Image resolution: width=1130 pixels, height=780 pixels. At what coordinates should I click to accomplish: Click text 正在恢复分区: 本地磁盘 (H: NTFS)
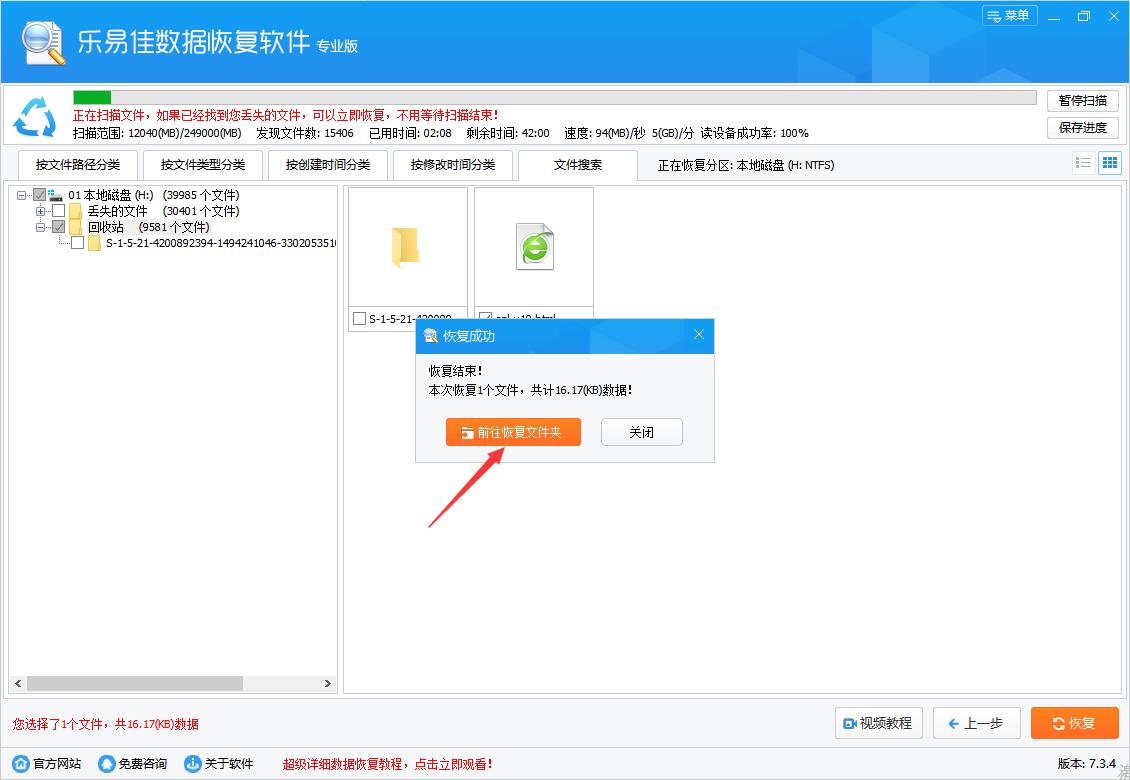(x=746, y=165)
